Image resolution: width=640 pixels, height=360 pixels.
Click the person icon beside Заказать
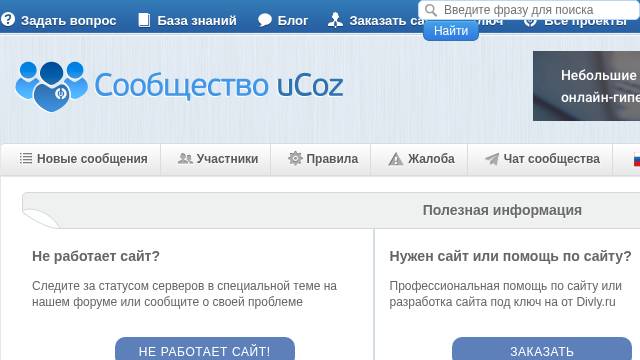point(335,20)
